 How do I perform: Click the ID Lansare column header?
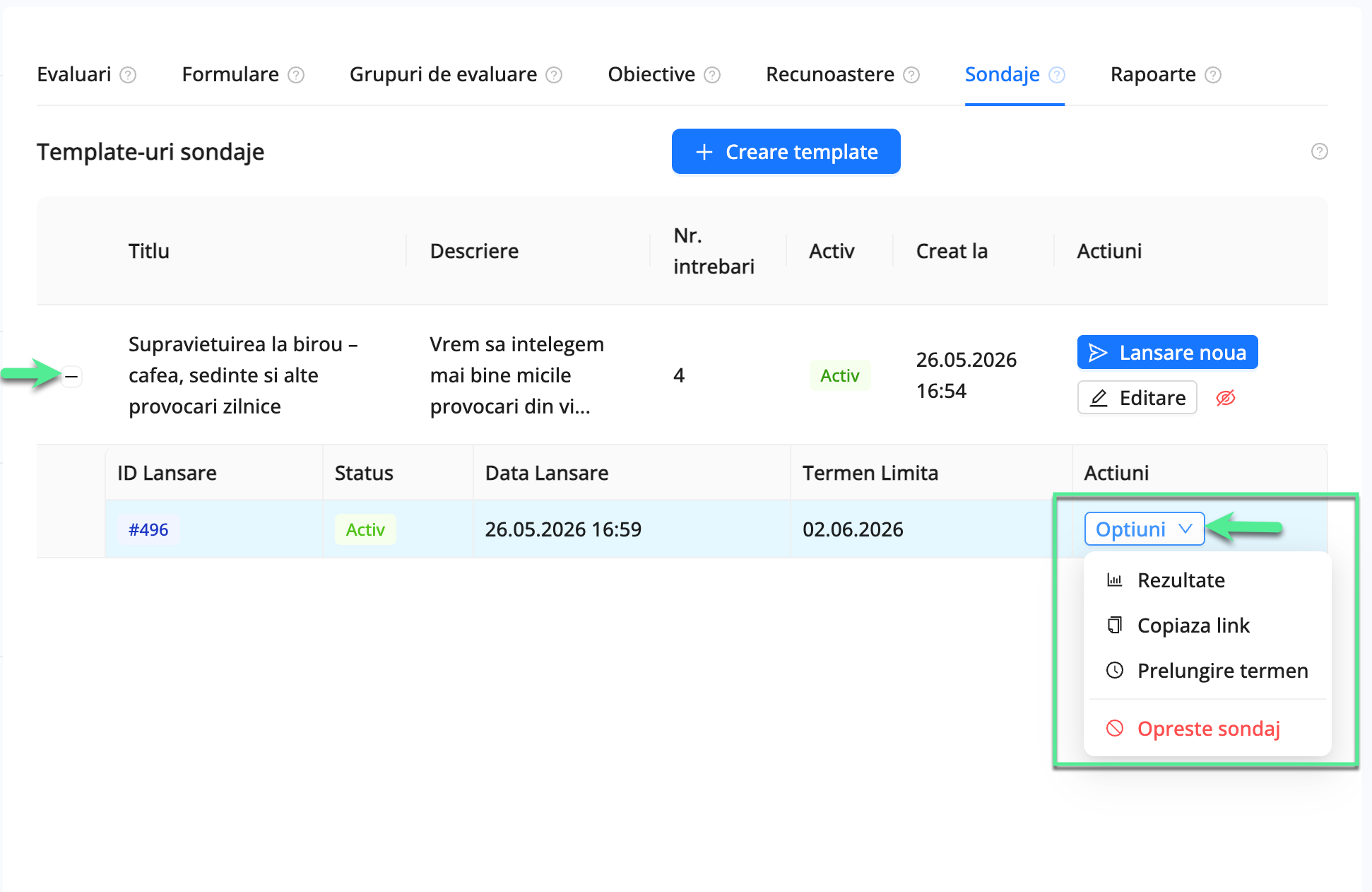[167, 473]
